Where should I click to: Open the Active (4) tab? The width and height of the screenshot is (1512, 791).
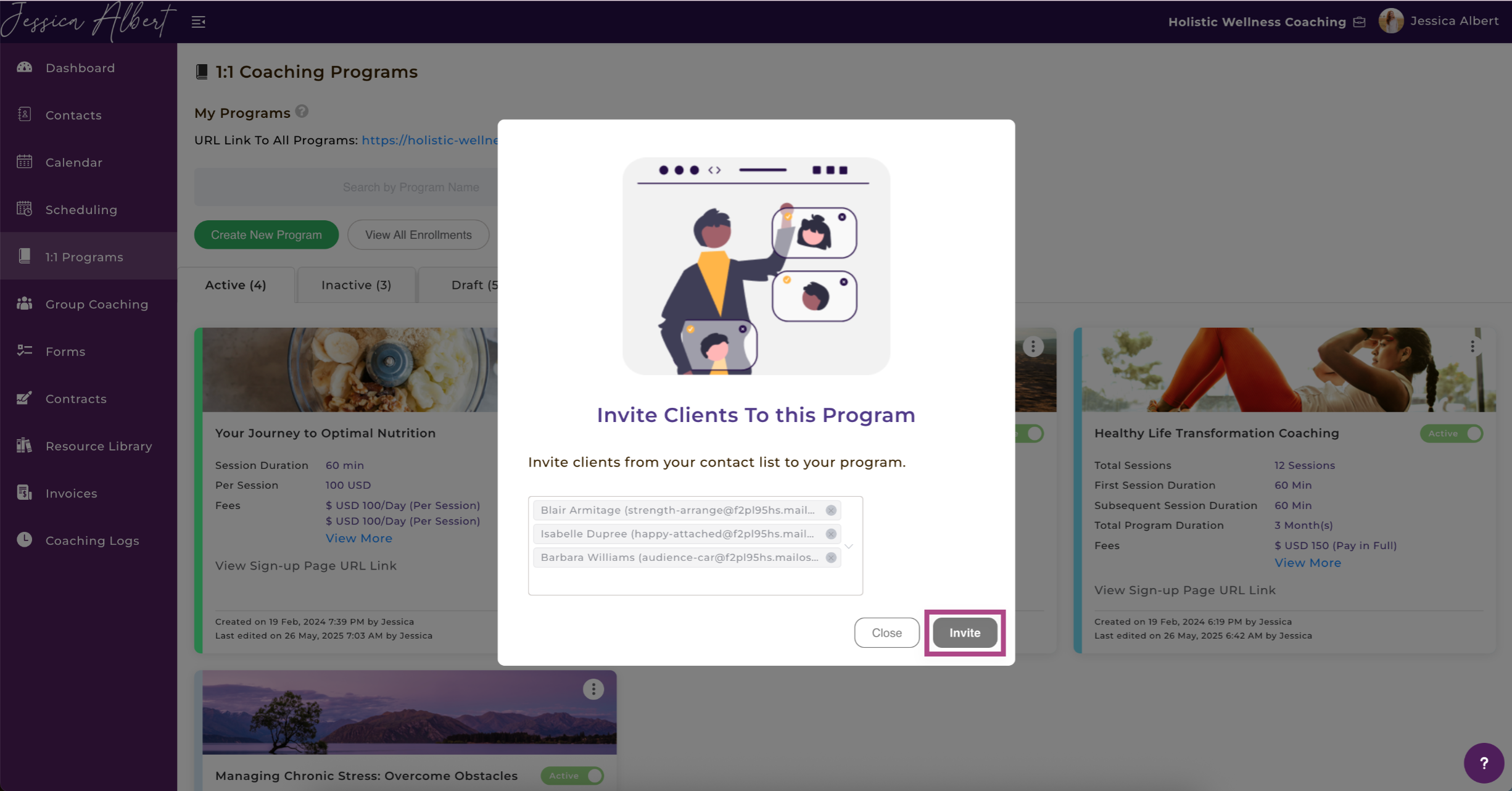pos(236,285)
